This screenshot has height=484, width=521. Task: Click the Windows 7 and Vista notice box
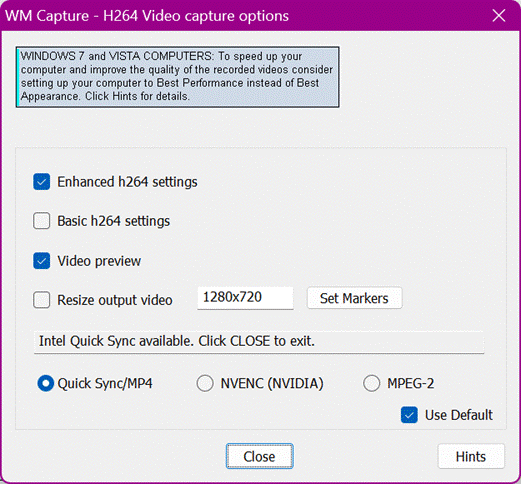point(178,77)
